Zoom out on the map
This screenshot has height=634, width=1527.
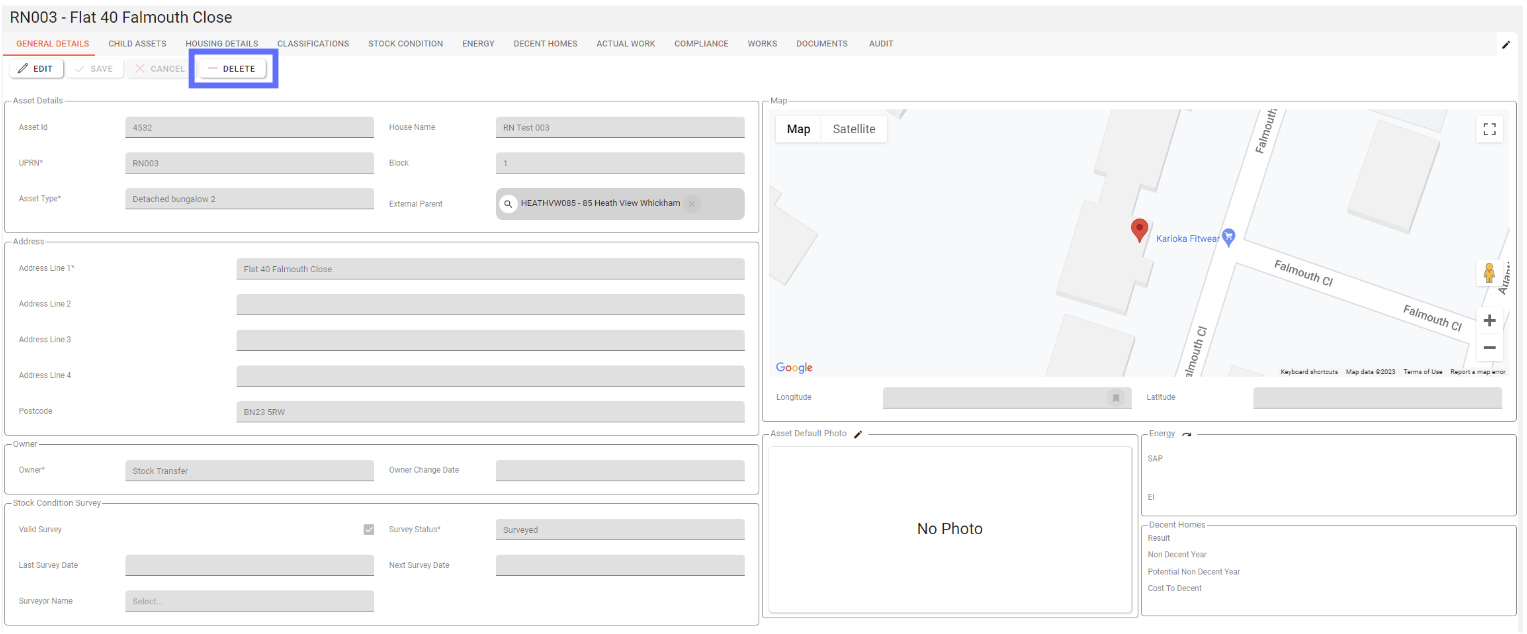(x=1489, y=348)
